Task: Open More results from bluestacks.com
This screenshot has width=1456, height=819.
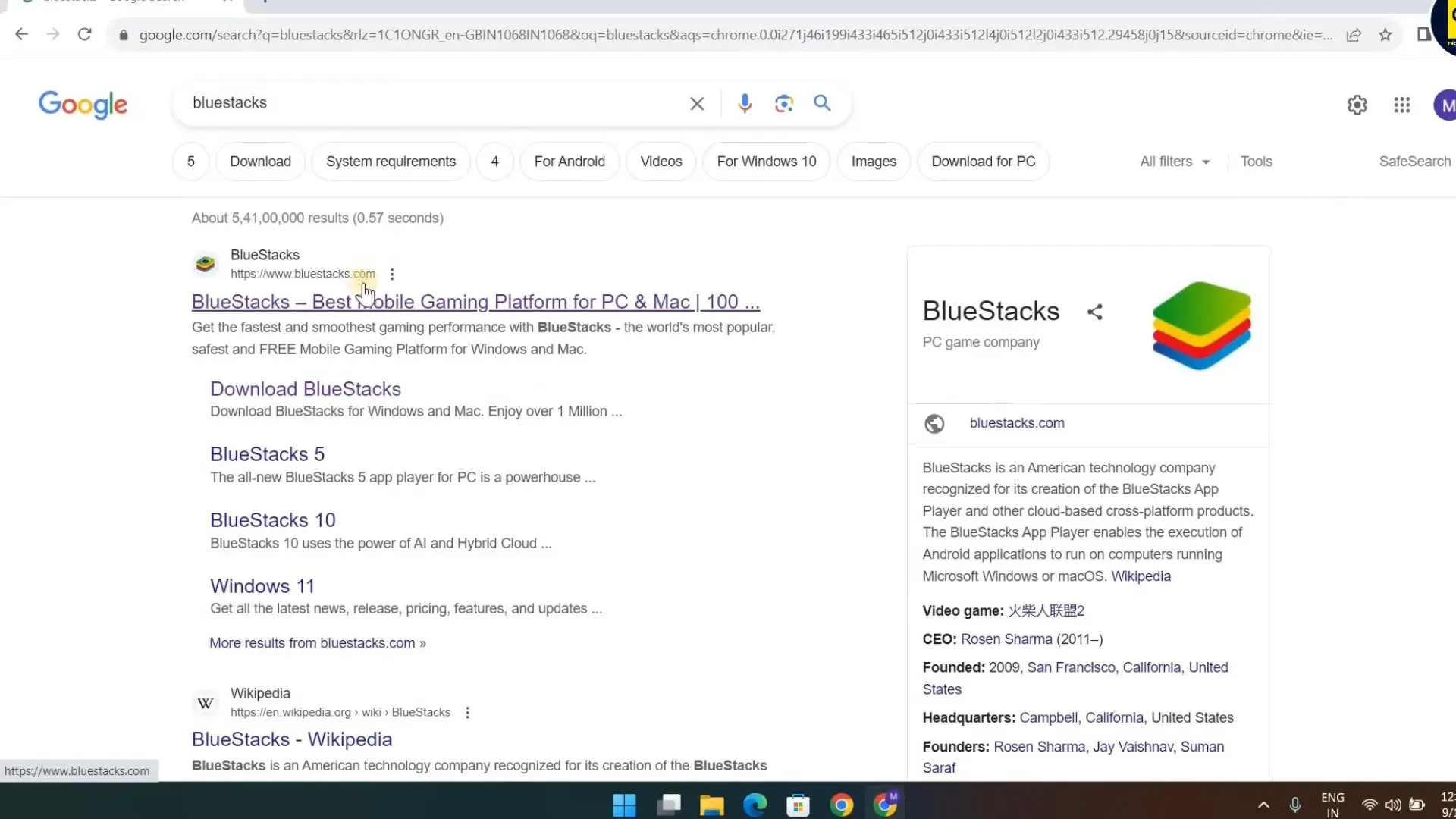Action: click(317, 643)
